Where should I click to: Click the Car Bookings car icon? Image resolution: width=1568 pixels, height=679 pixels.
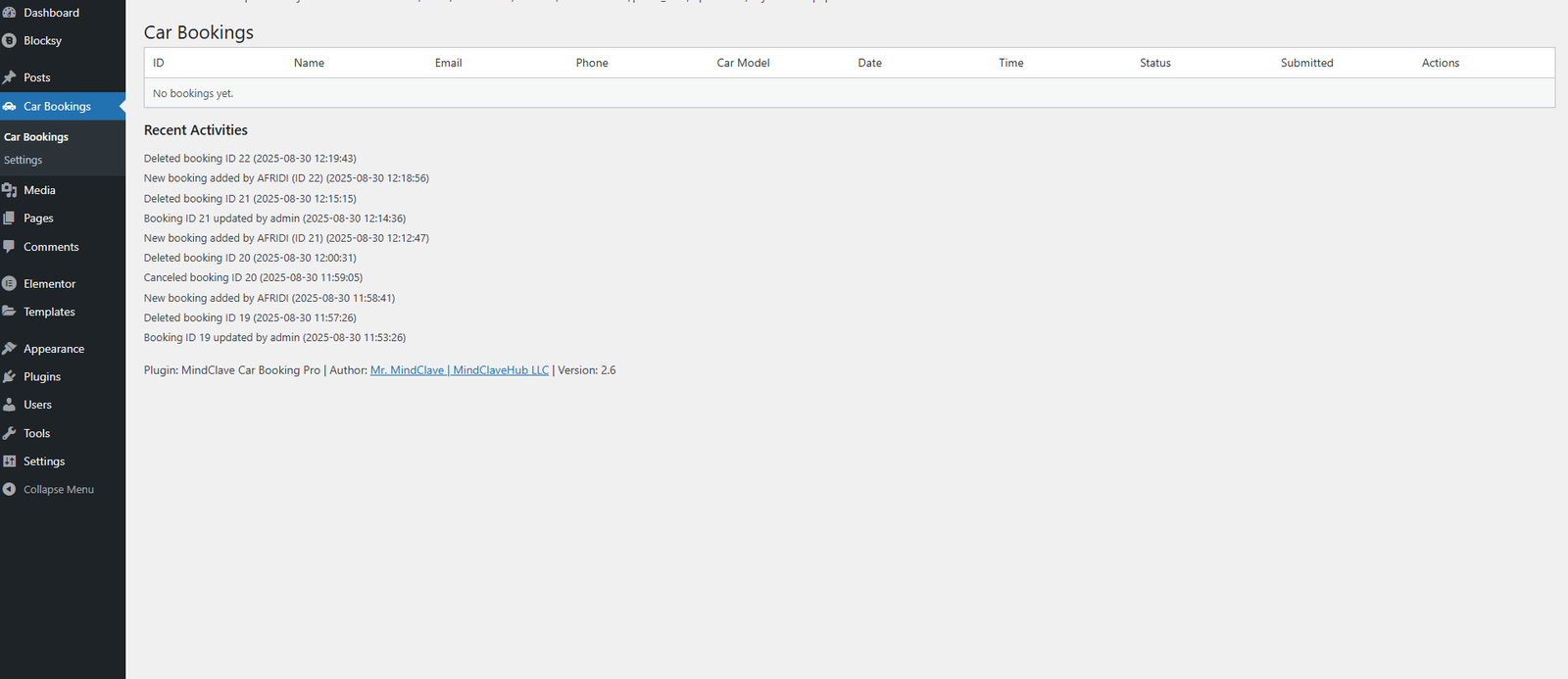click(10, 107)
